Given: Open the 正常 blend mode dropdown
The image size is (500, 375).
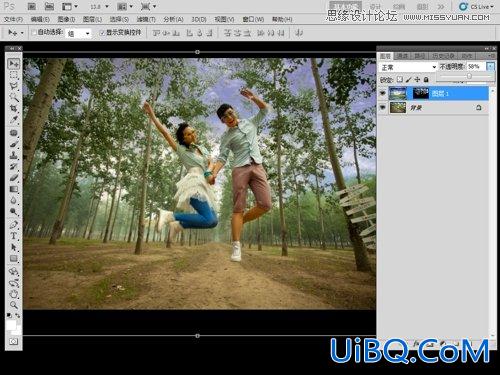Looking at the screenshot, I should pyautogui.click(x=408, y=67).
